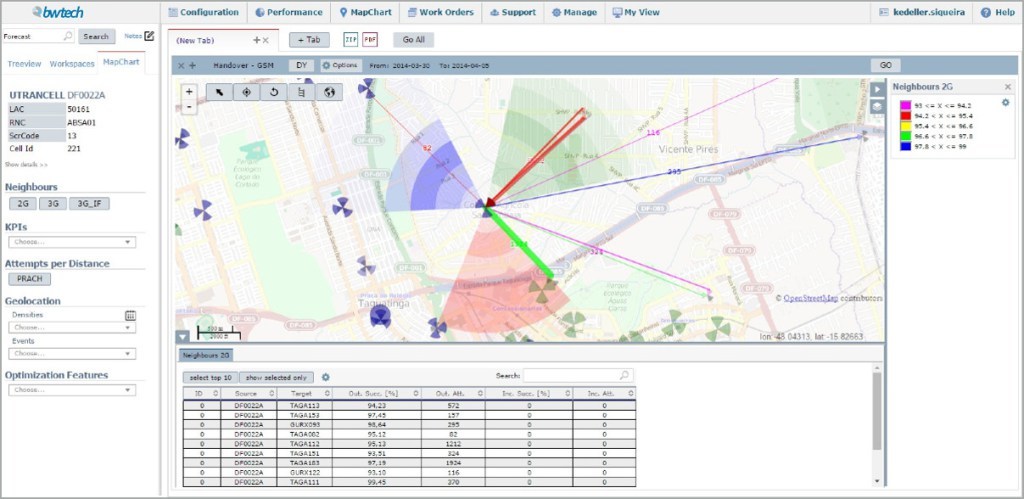Screen dimensions: 1024x499
Task: Open the globe map layer tool
Action: click(x=328, y=92)
